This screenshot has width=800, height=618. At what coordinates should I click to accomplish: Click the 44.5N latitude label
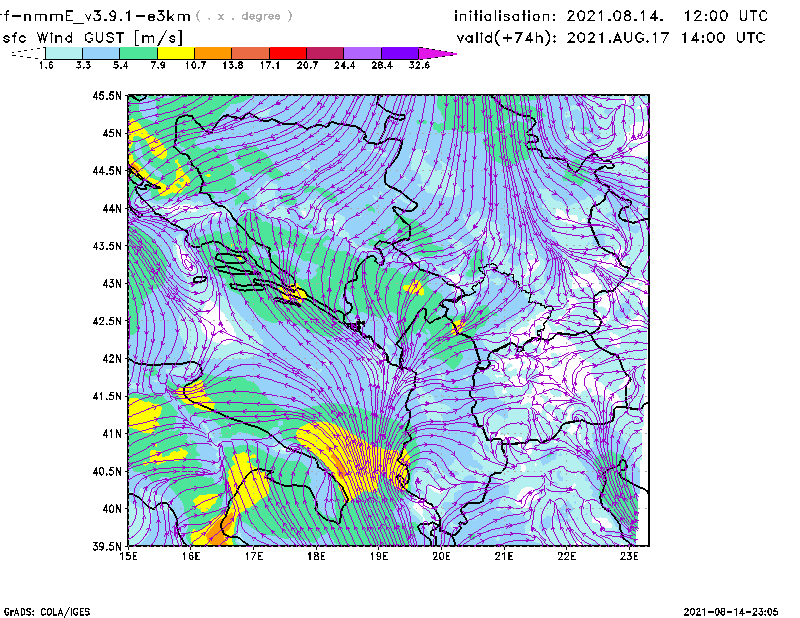coord(107,170)
